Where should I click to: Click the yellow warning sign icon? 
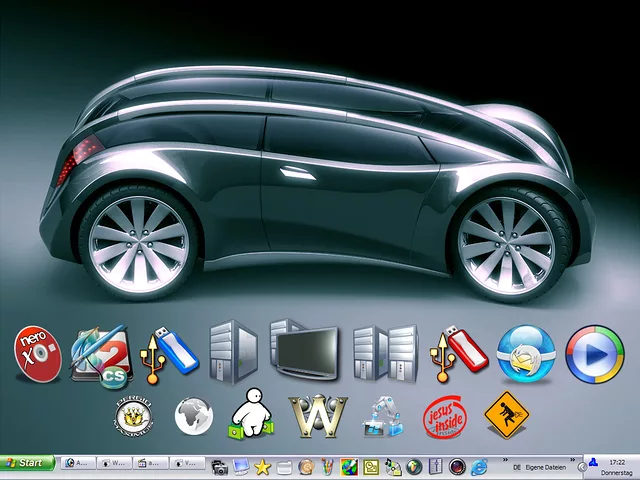(505, 416)
